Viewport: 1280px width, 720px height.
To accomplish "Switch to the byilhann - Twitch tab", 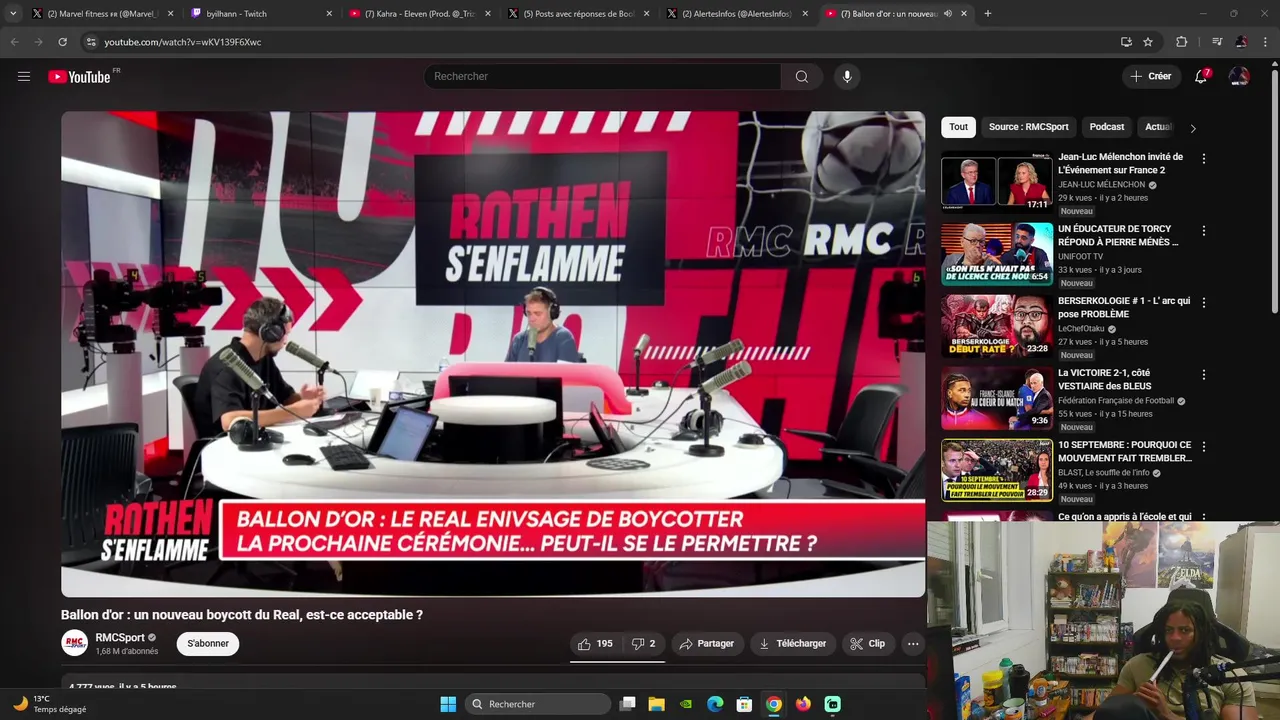I will 261,14.
